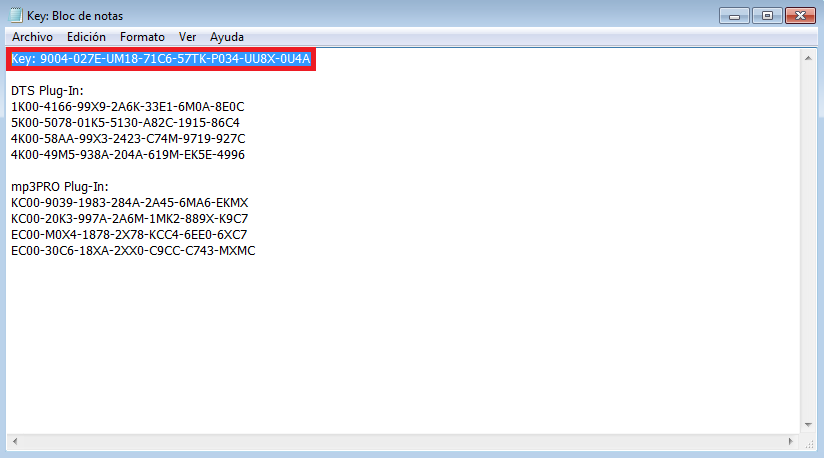This screenshot has width=824, height=458.
Task: Click the line 4K00-49M5-938A-204A-619M-EK5E-4996
Action: click(128, 155)
